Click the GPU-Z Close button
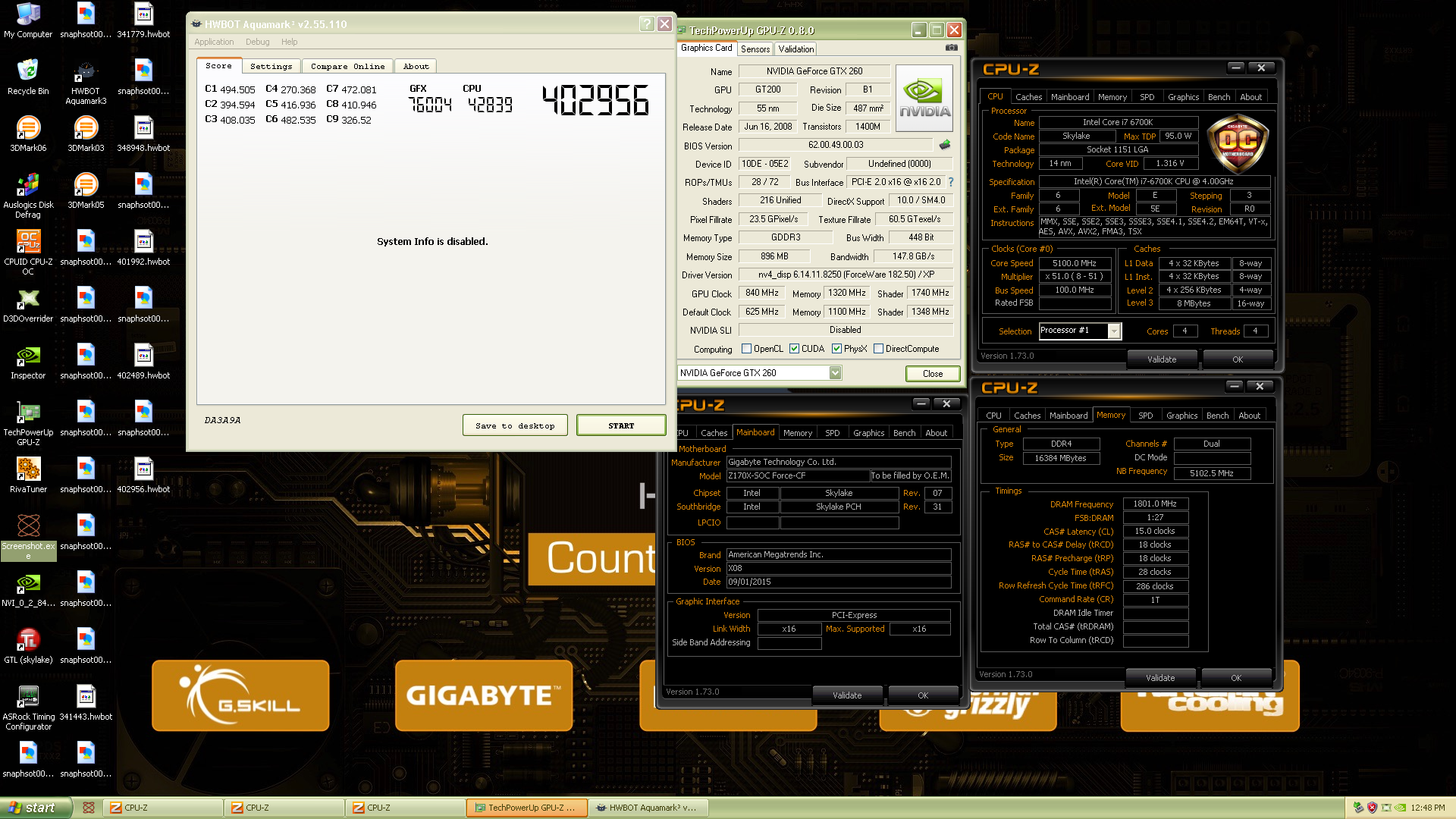The height and width of the screenshot is (819, 1456). point(933,374)
